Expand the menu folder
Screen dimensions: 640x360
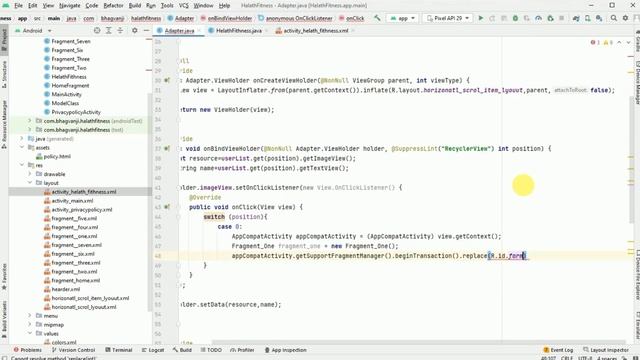[x=29, y=316]
